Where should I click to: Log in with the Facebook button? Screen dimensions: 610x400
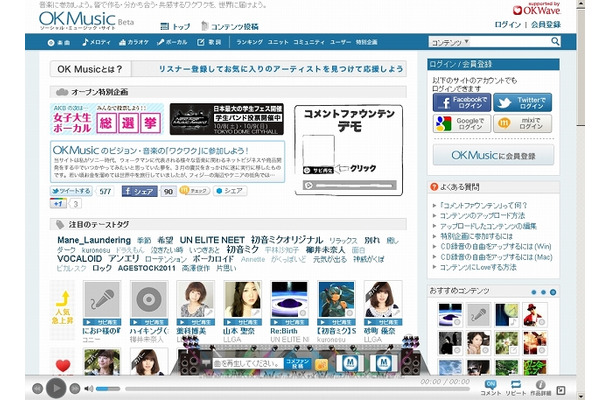pyautogui.click(x=462, y=103)
